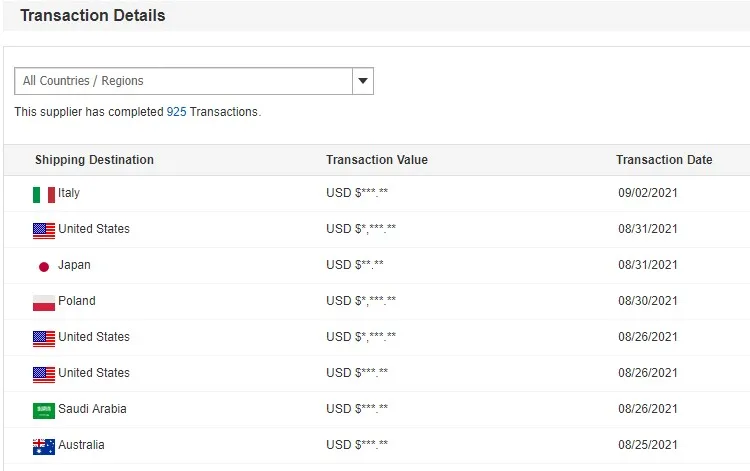Click the Saudi Arabia destination label
Viewport: 750px width, 471px height.
(92, 409)
